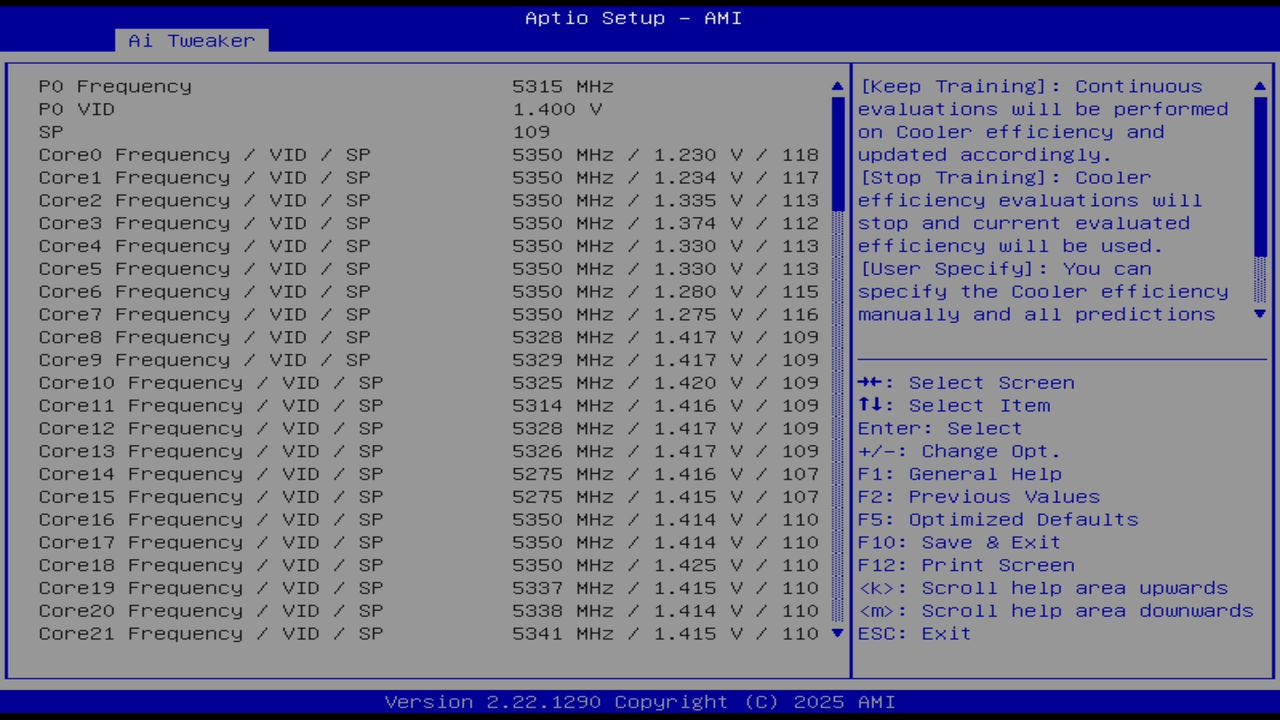Click the down arrow on the settings scrollbar
Screen dimensions: 1280x720
point(837,633)
